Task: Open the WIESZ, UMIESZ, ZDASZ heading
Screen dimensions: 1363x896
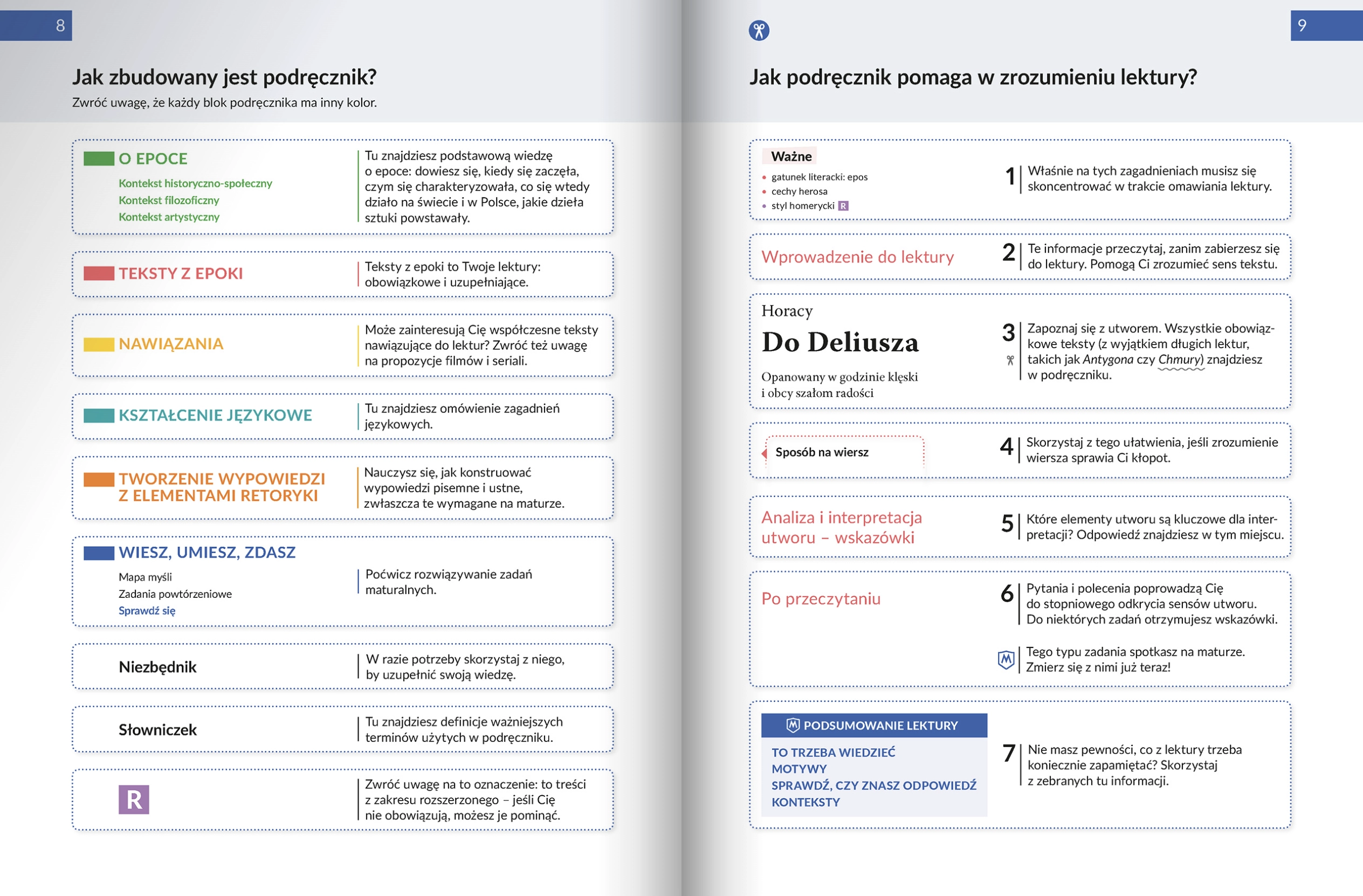Action: 208,553
